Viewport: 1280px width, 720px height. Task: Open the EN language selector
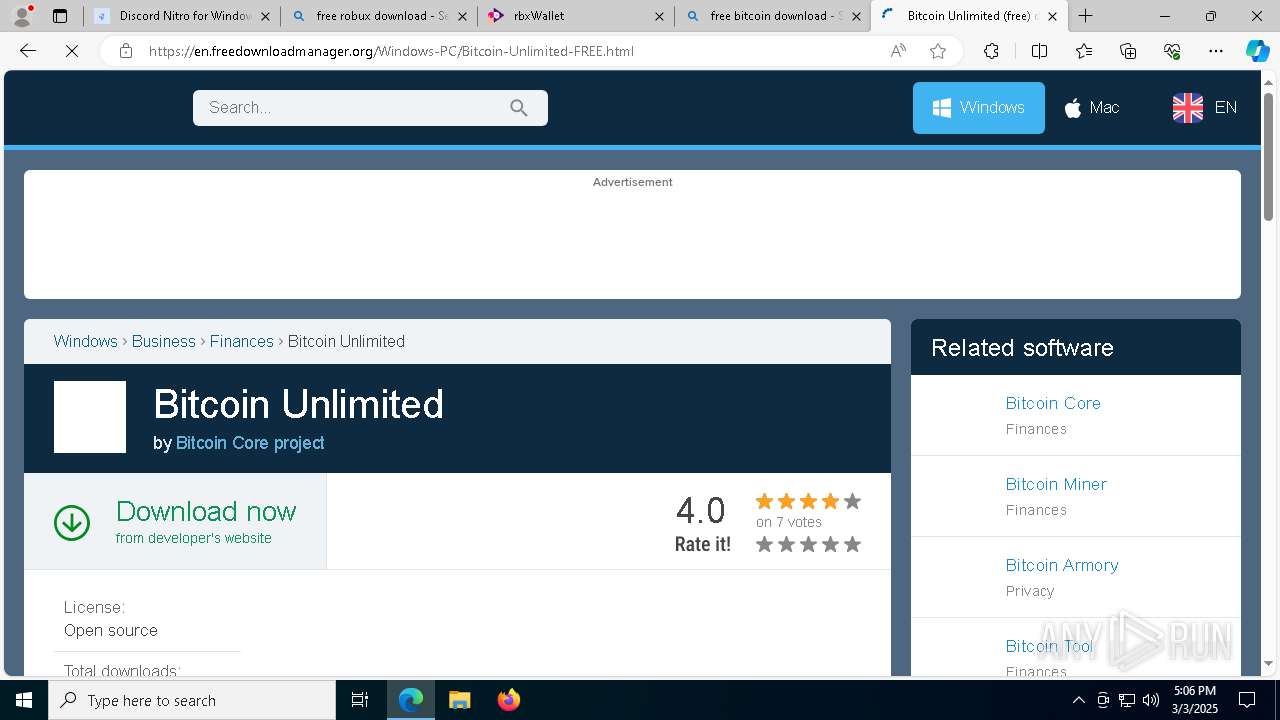click(1205, 108)
